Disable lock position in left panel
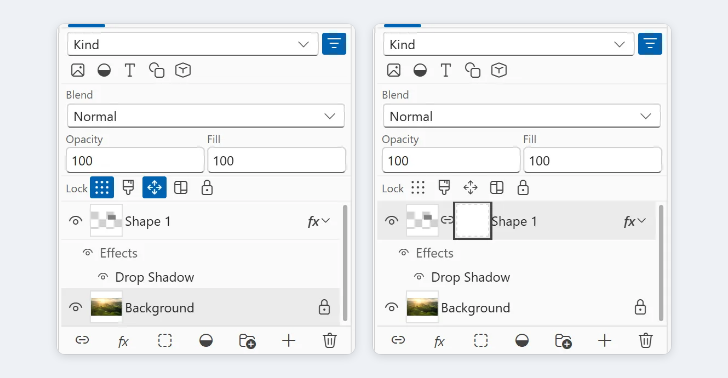This screenshot has width=728, height=378. [154, 188]
